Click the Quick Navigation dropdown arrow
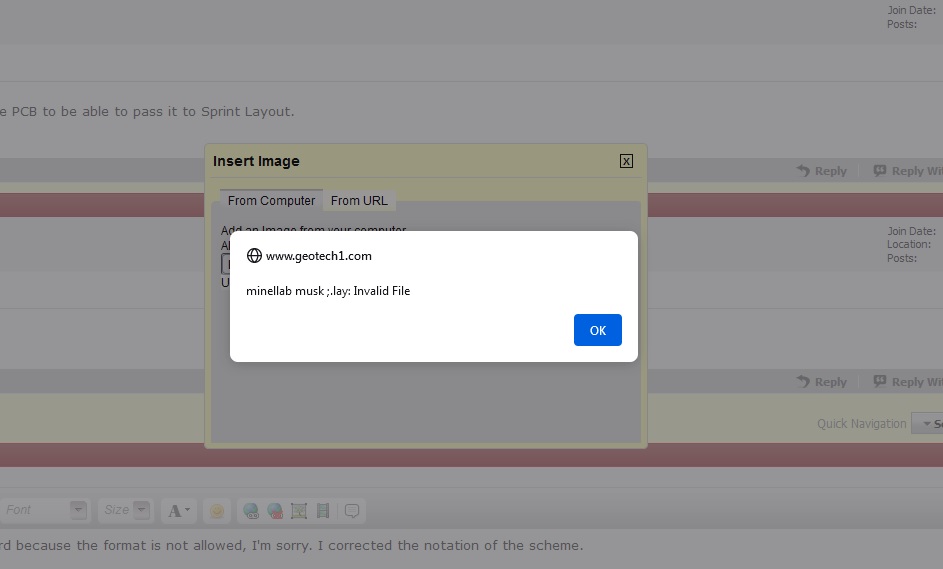This screenshot has height=569, width=943. pyautogui.click(x=927, y=423)
